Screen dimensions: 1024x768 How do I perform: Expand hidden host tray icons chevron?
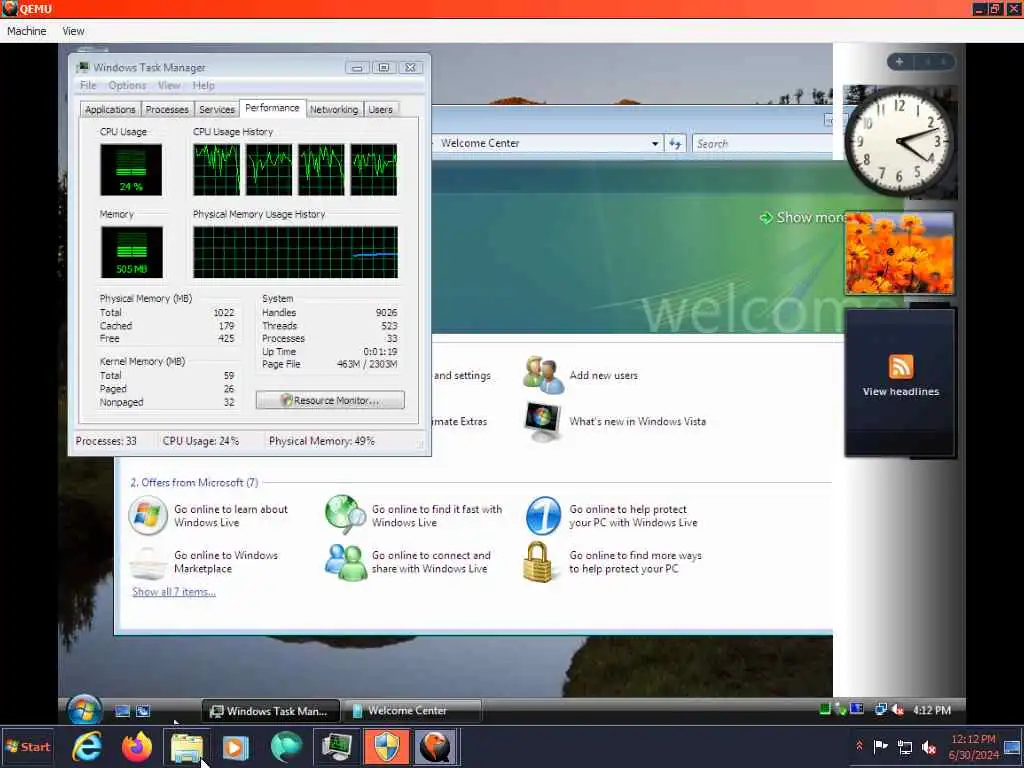click(x=859, y=746)
